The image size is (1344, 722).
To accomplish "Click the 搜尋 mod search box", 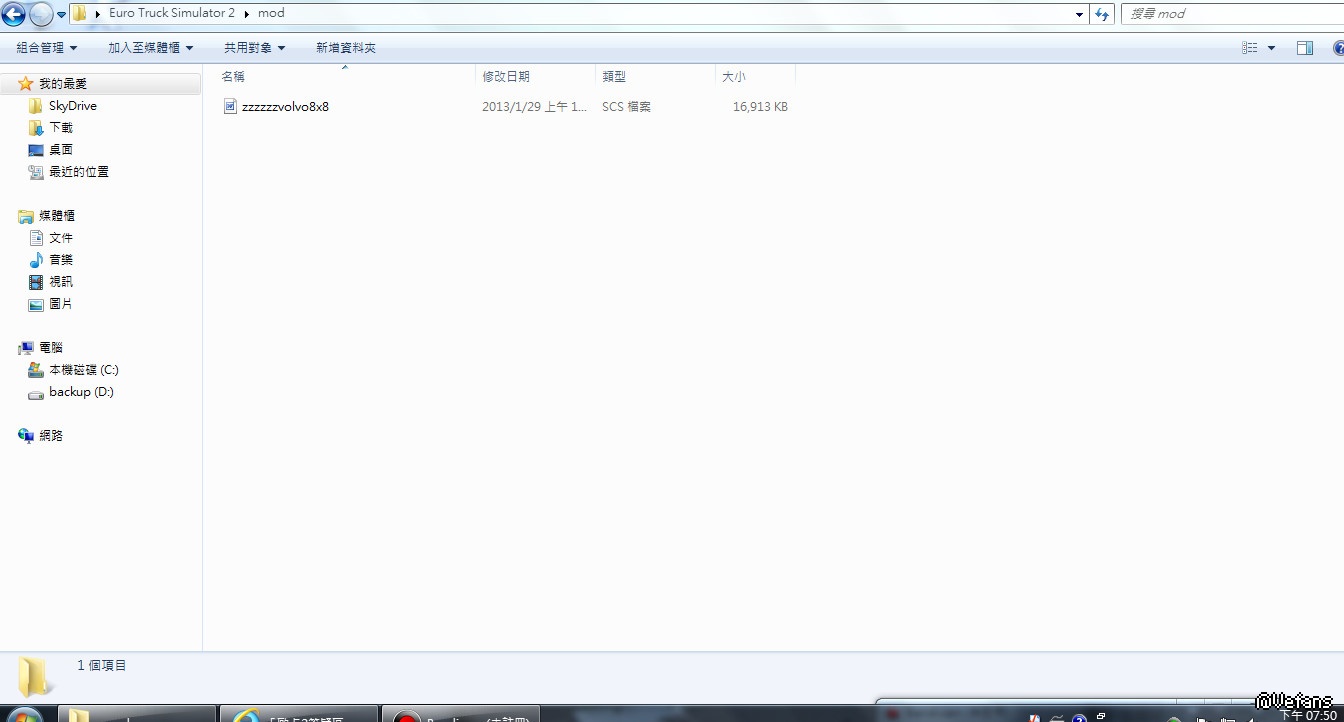I will [1230, 14].
